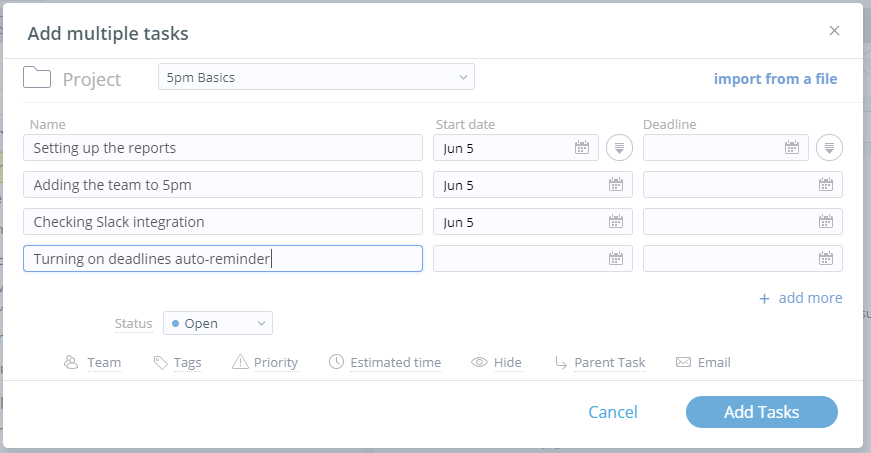Image resolution: width=871 pixels, height=453 pixels.
Task: Open calendar for 'Turning on deadlines auto-reminder' deadline
Action: pos(825,259)
